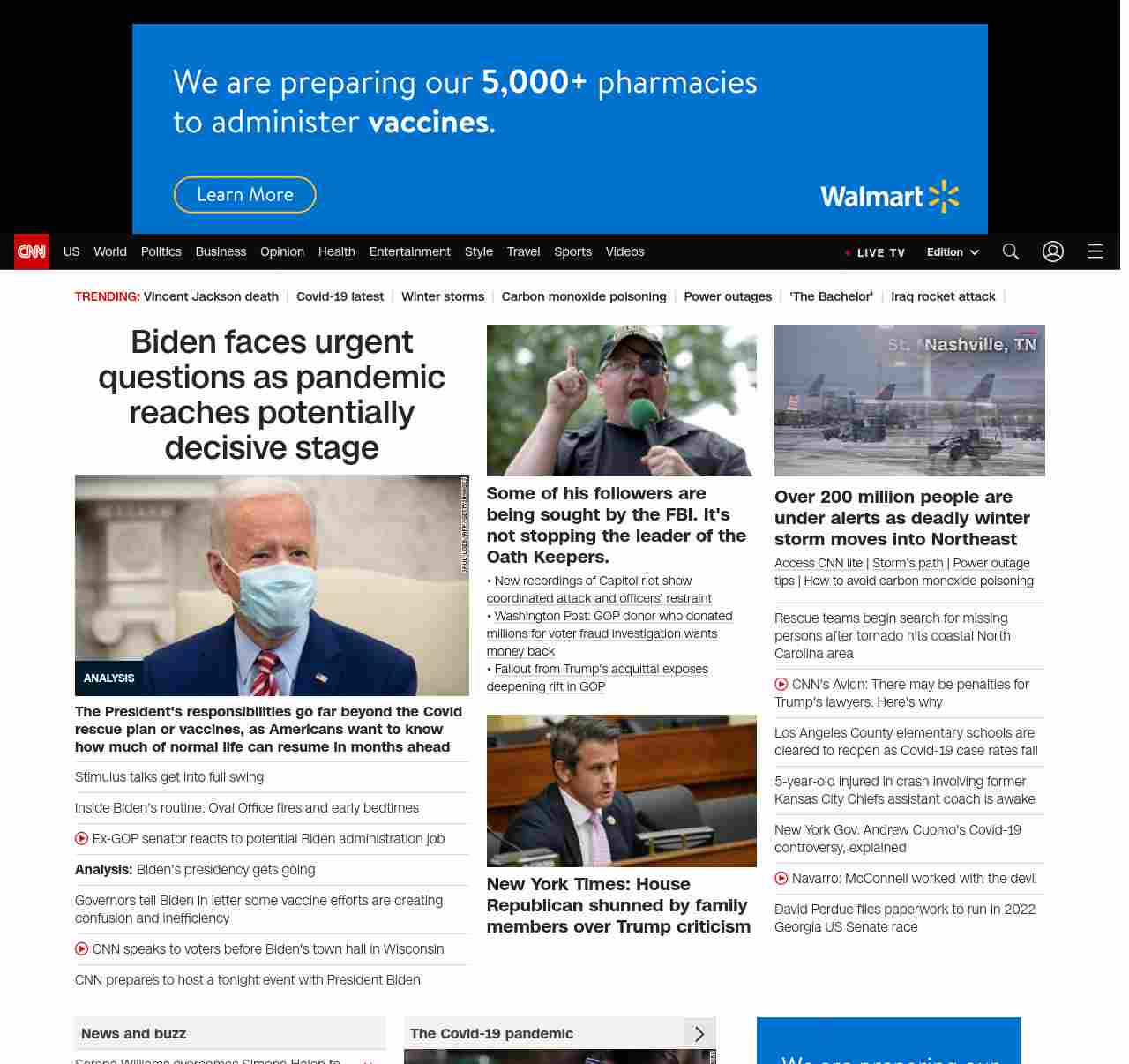Advance the Covid-19 pandemic carousel arrow
Image resolution: width=1129 pixels, height=1064 pixels.
pos(699,1034)
